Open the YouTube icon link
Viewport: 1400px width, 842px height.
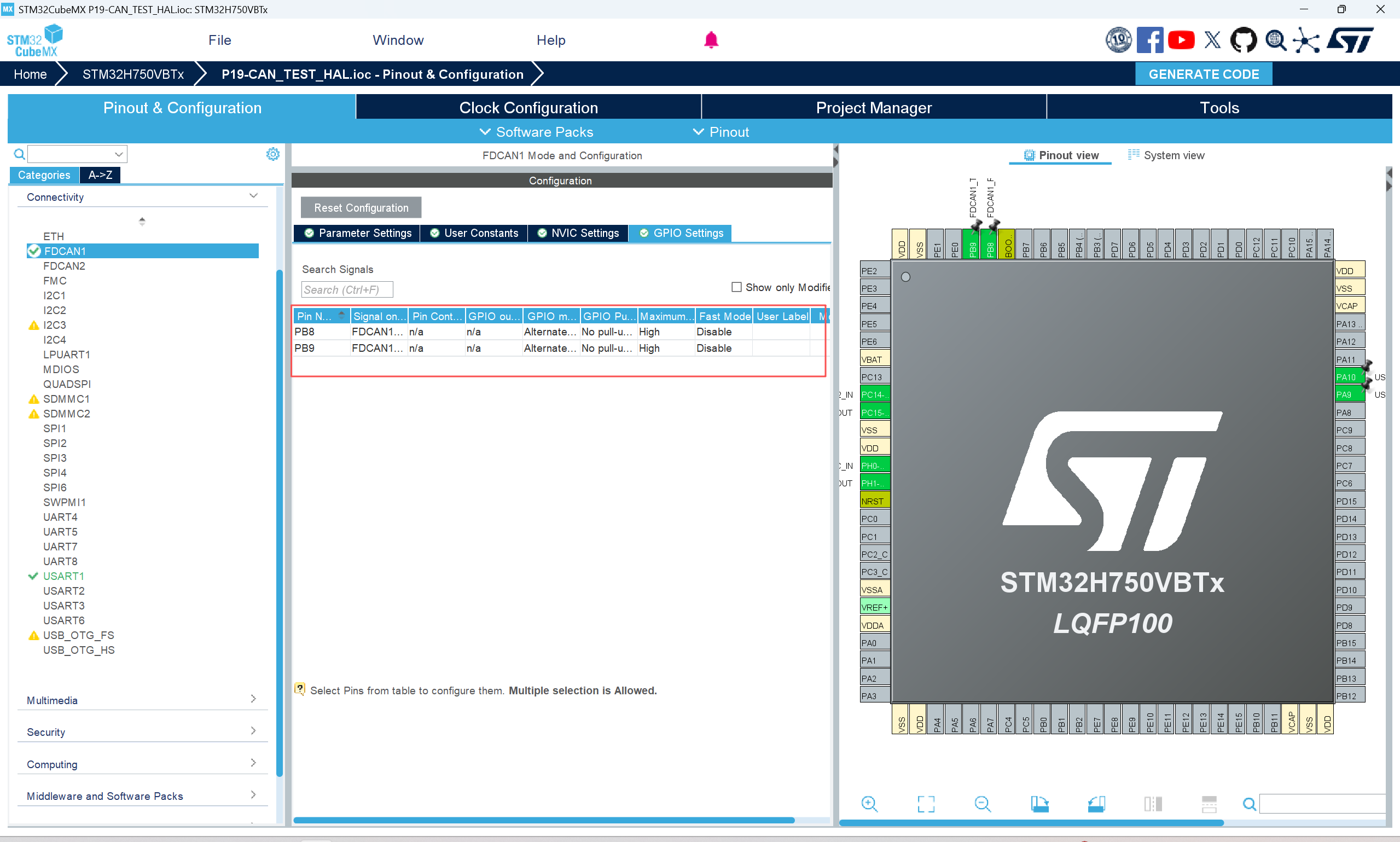click(x=1181, y=40)
